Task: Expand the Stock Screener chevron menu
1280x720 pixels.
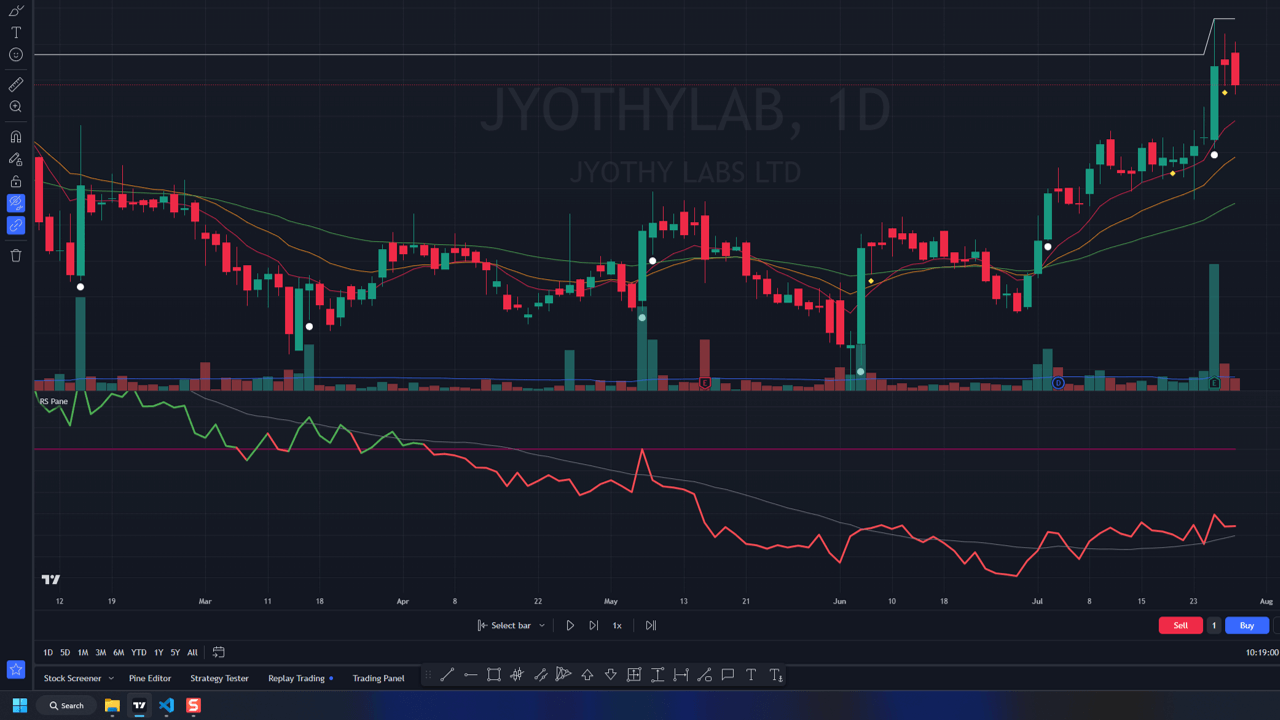Action: (111, 678)
